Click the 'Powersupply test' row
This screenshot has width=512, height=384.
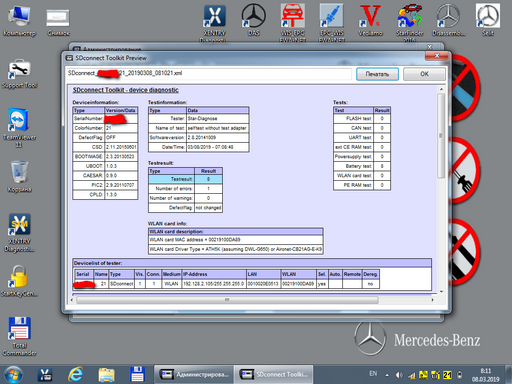362,157
